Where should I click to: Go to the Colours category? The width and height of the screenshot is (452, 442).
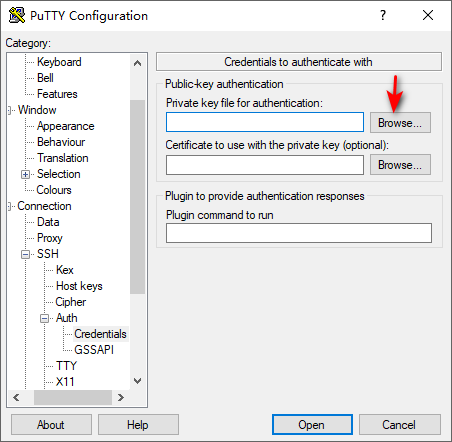pyautogui.click(x=54, y=190)
